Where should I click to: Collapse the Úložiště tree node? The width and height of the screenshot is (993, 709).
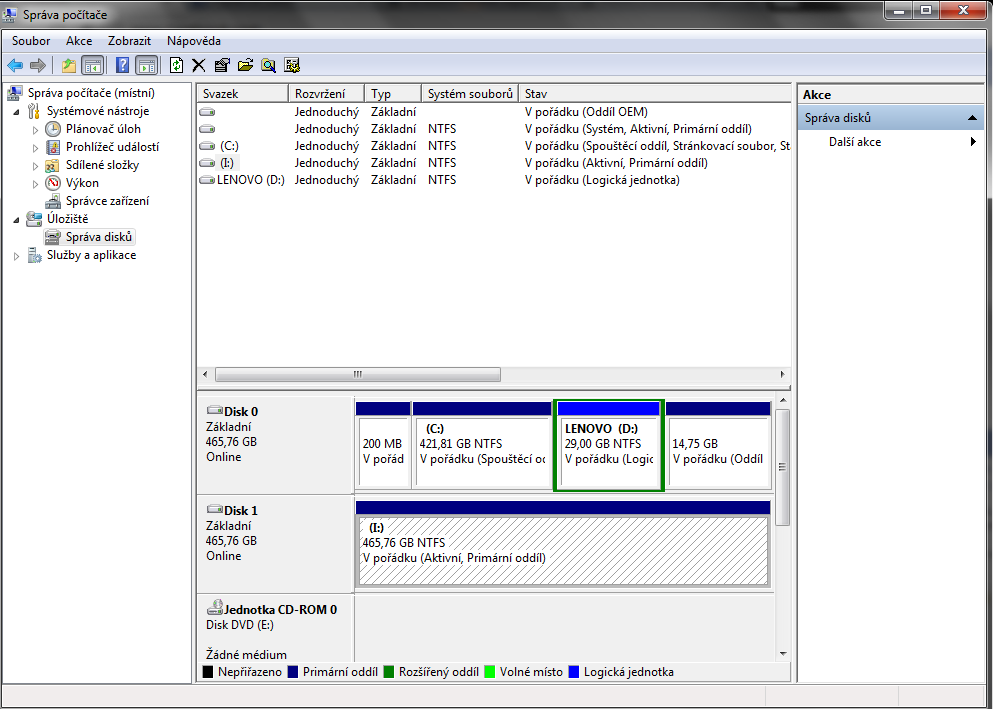pyautogui.click(x=16, y=220)
